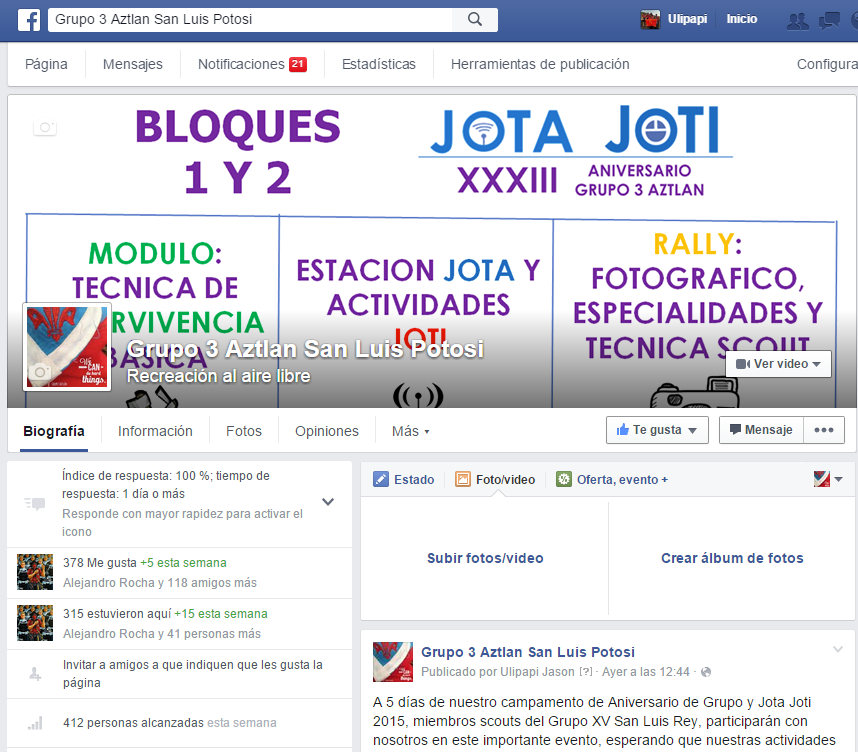Click Crear álbum de fotos
858x752 pixels.
732,558
